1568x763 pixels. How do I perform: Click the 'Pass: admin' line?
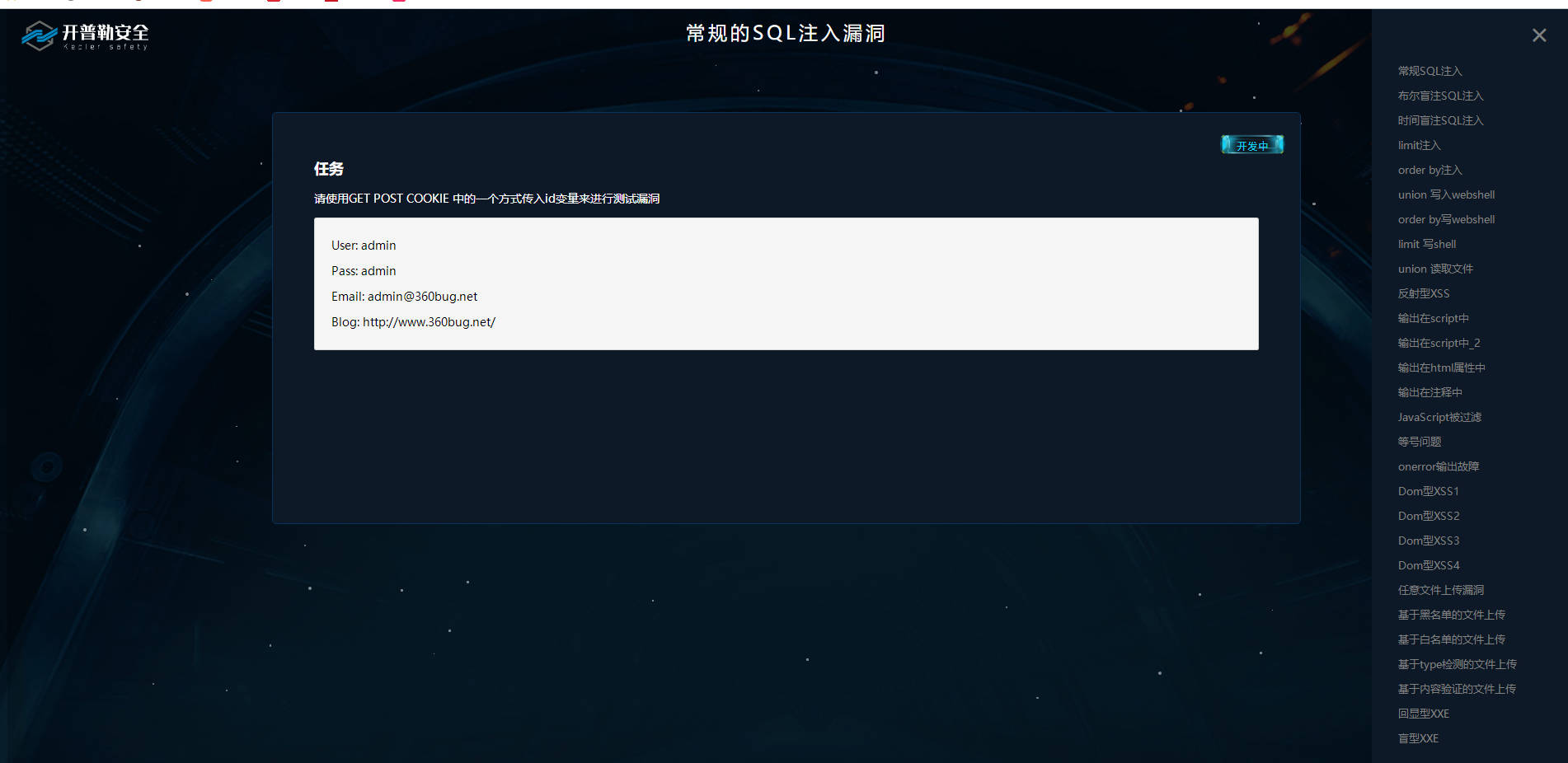pos(364,271)
